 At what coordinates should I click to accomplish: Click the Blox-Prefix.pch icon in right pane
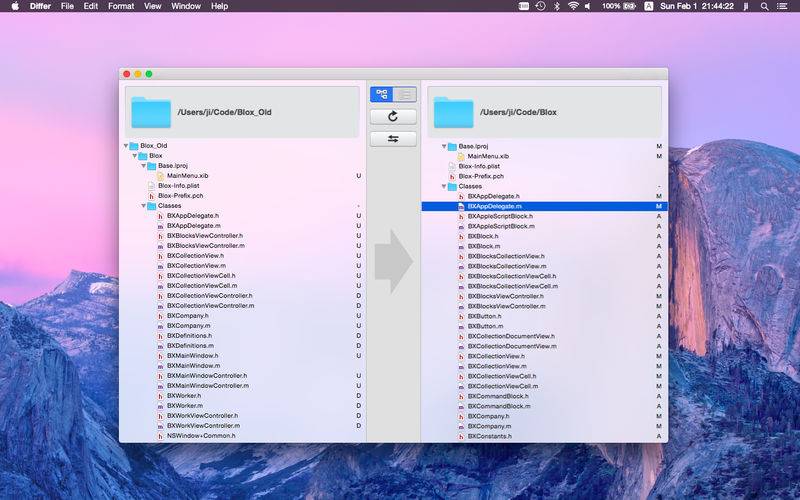click(x=452, y=176)
